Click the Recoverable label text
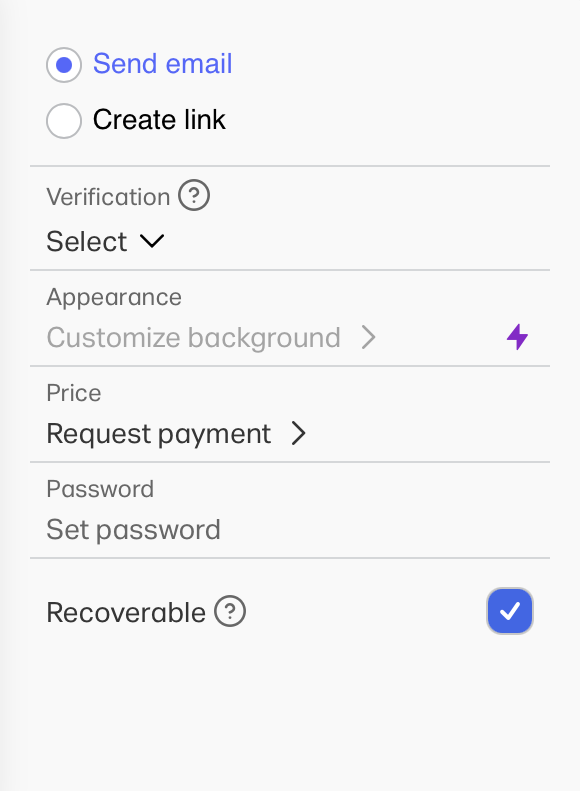 point(126,612)
